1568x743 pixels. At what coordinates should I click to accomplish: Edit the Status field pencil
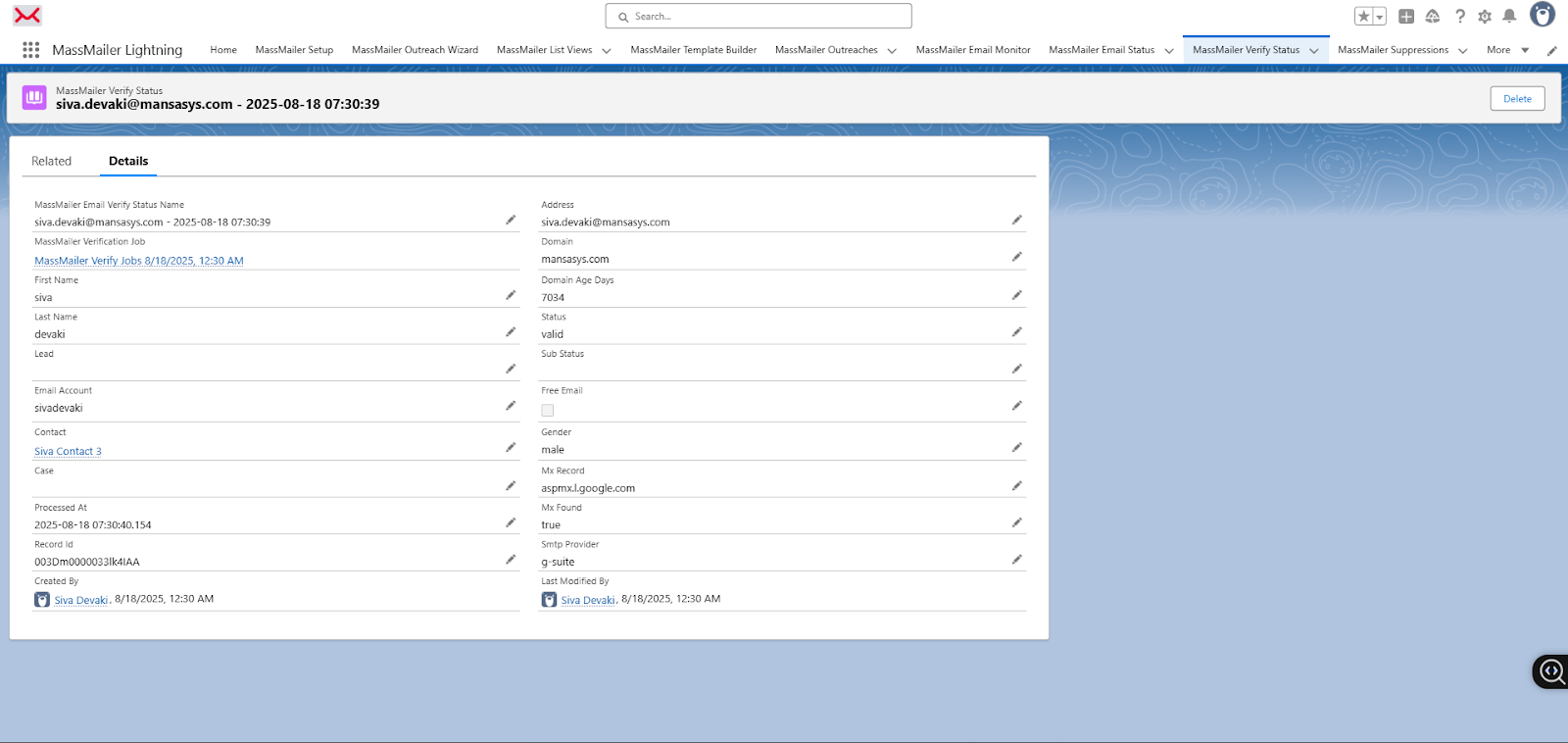coord(1017,332)
